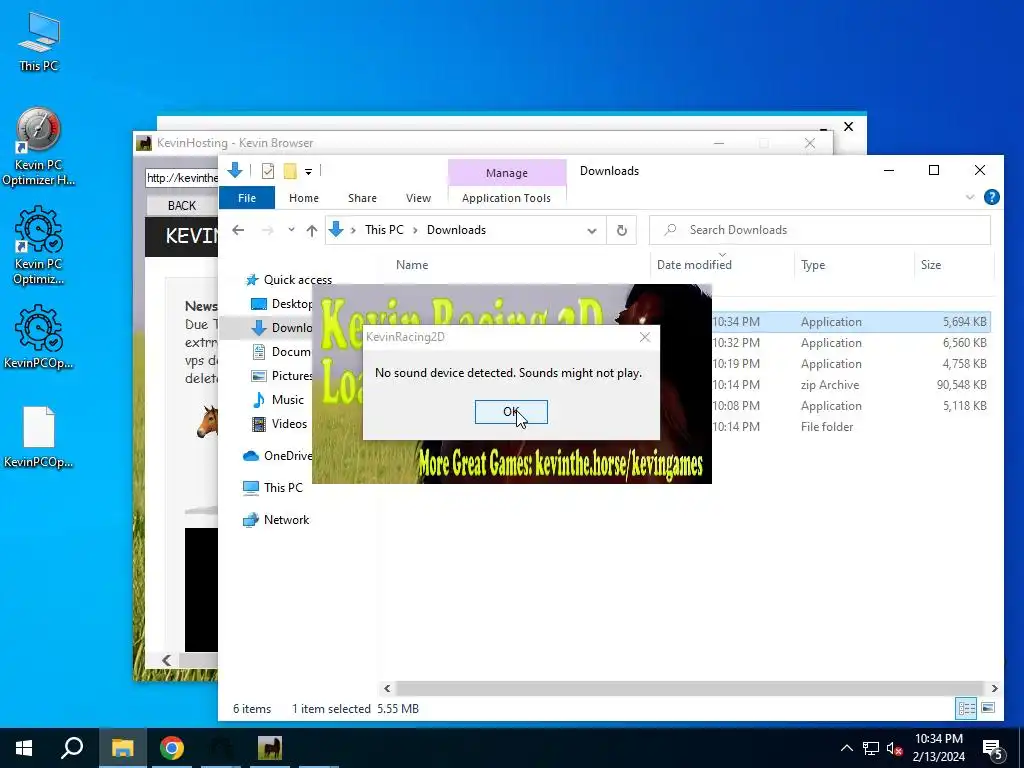Open This PC desktop icon
This screenshot has width=1024, height=768.
[39, 42]
